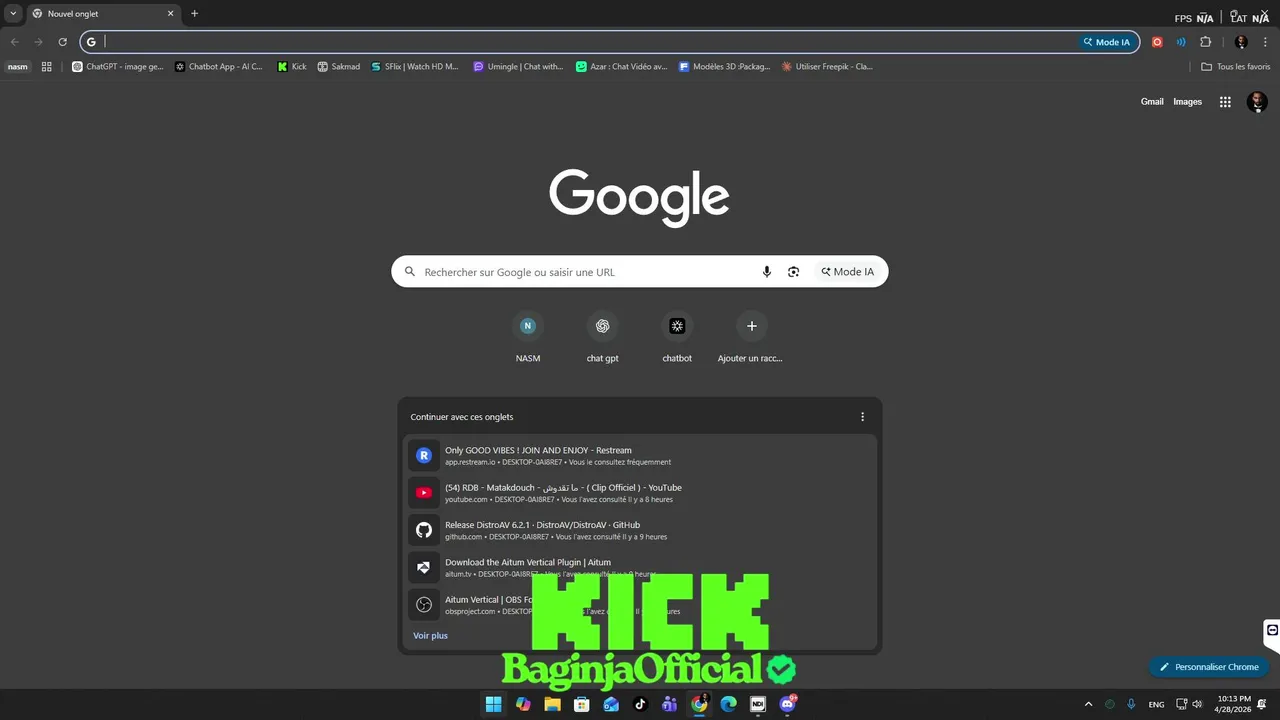Open the Chrome extensions puzzle icon

[x=1205, y=42]
